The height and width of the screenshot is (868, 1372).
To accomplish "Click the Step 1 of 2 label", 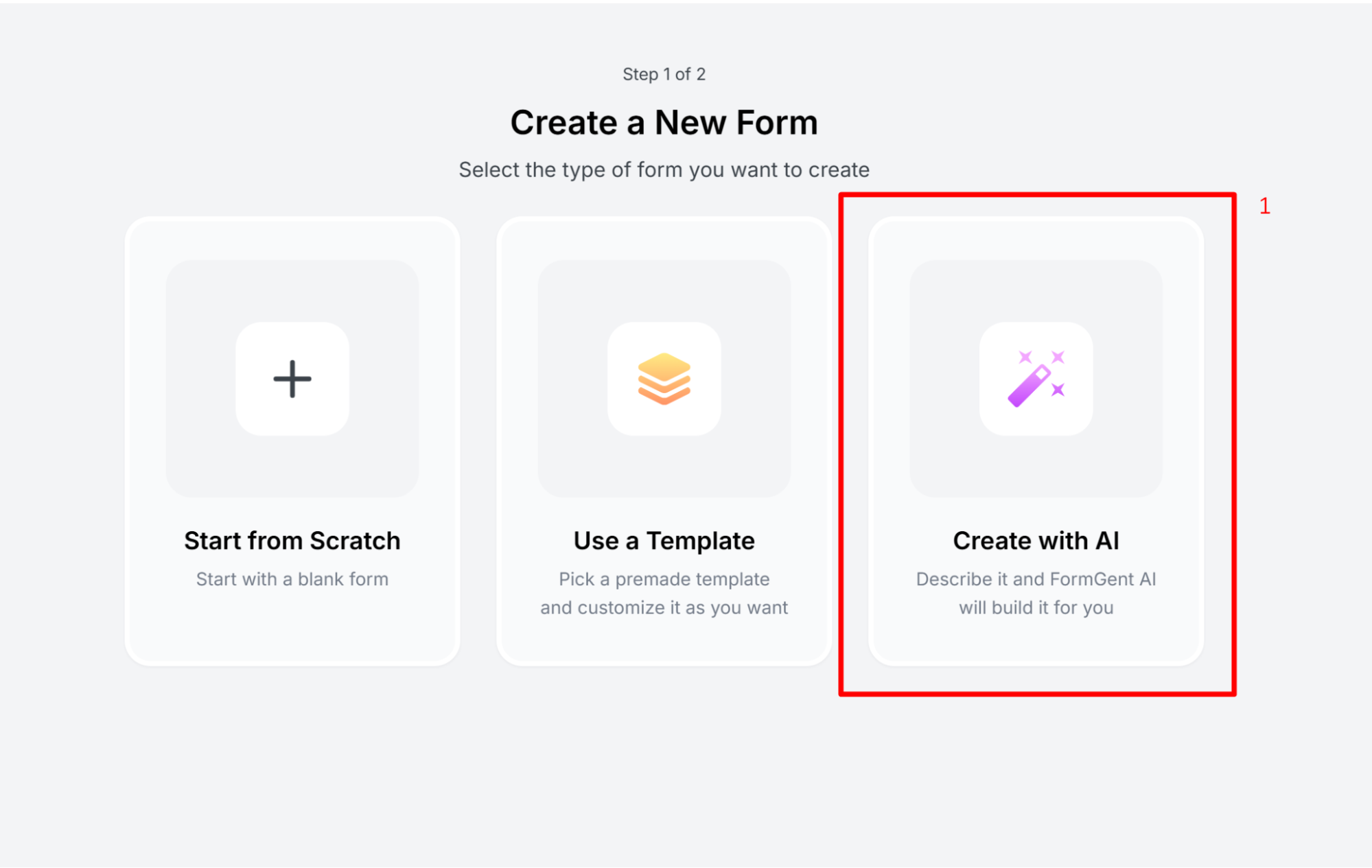I will (x=664, y=73).
